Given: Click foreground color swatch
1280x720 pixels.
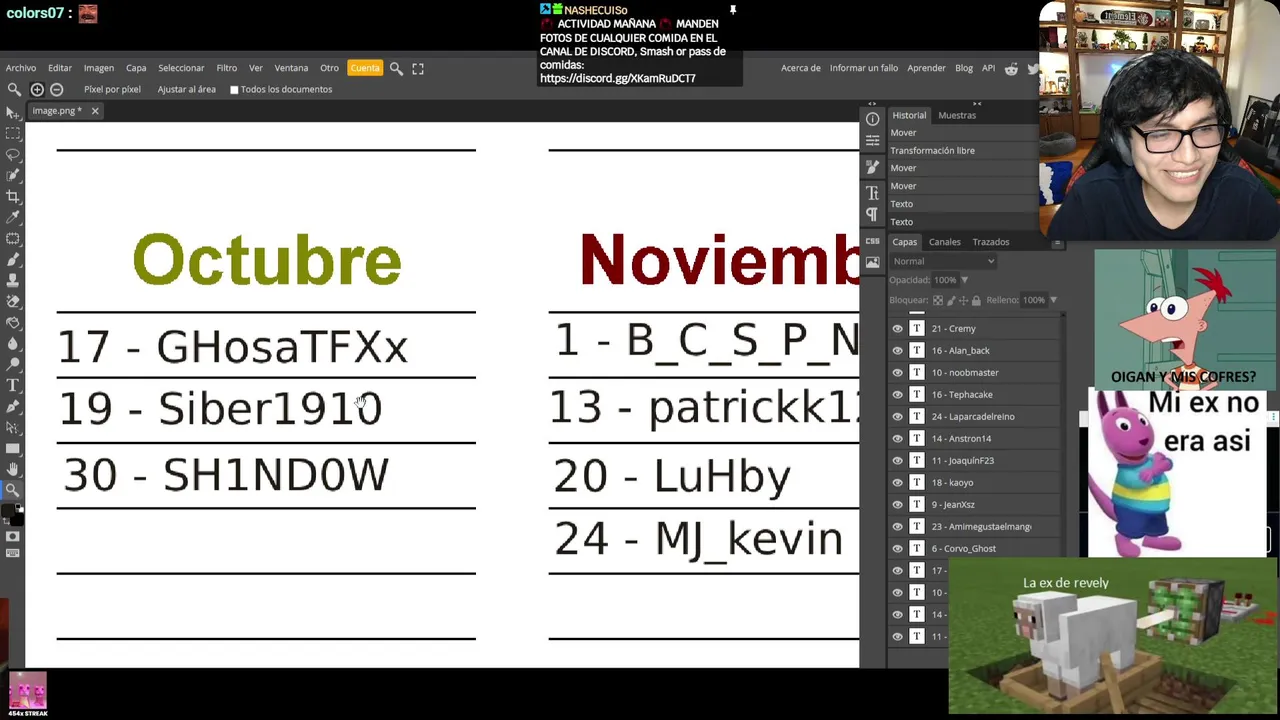Looking at the screenshot, I should click(9, 511).
